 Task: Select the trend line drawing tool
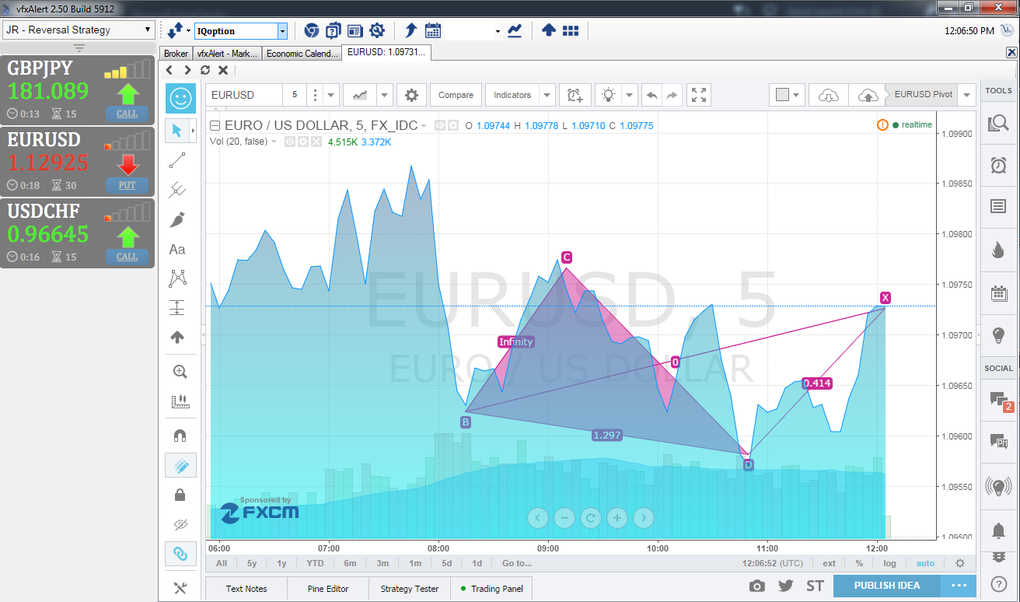(178, 160)
